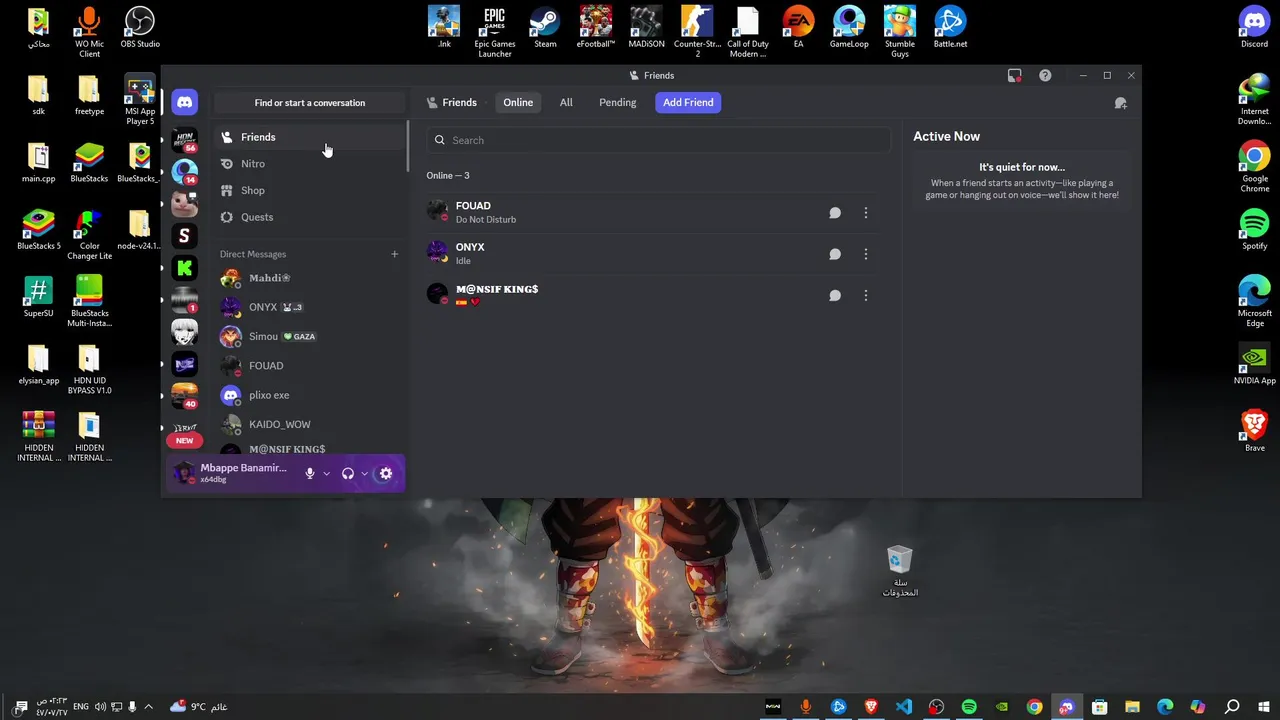Open Google Chrome from the taskbar
Screen dimensions: 1280x720
(1034, 707)
